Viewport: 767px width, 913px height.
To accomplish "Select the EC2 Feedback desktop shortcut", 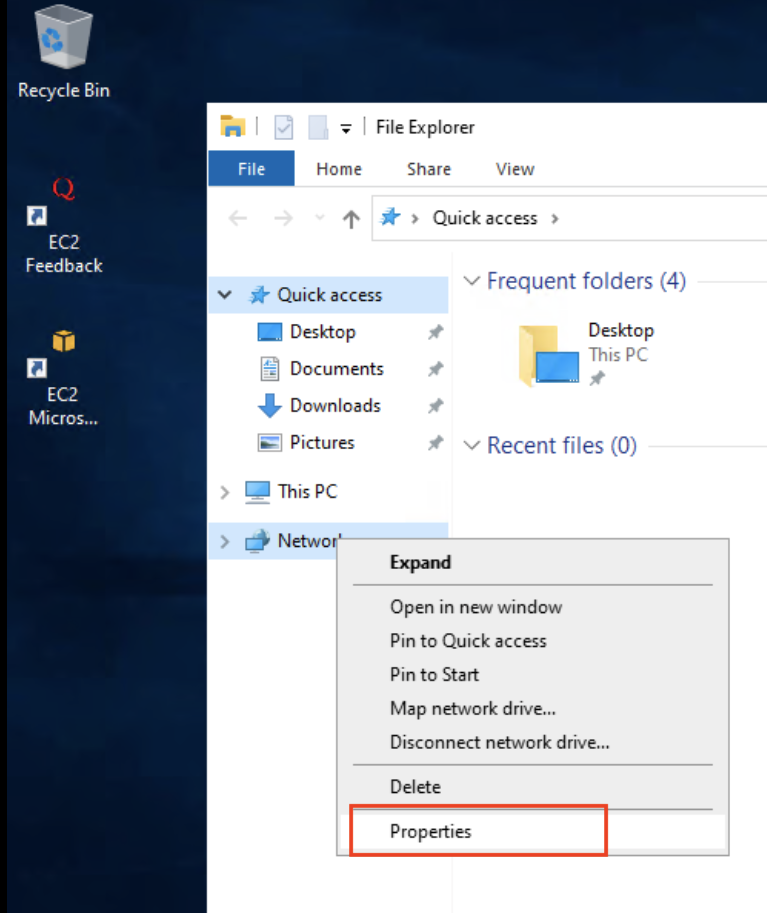I will click(x=63, y=226).
